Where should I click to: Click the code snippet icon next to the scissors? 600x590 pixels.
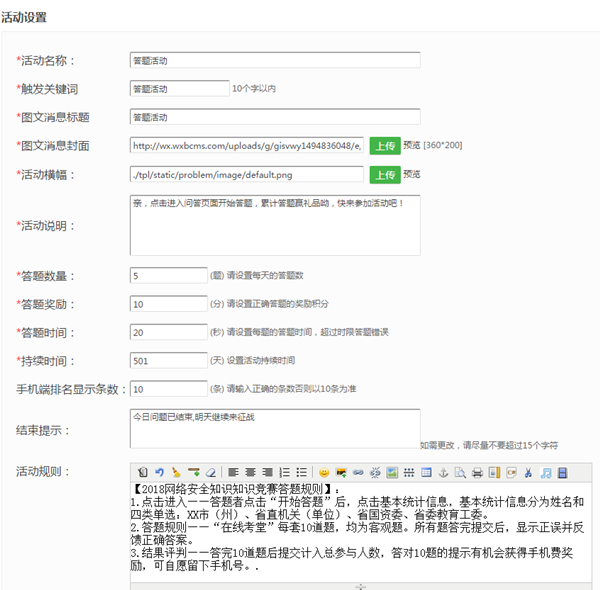511,473
